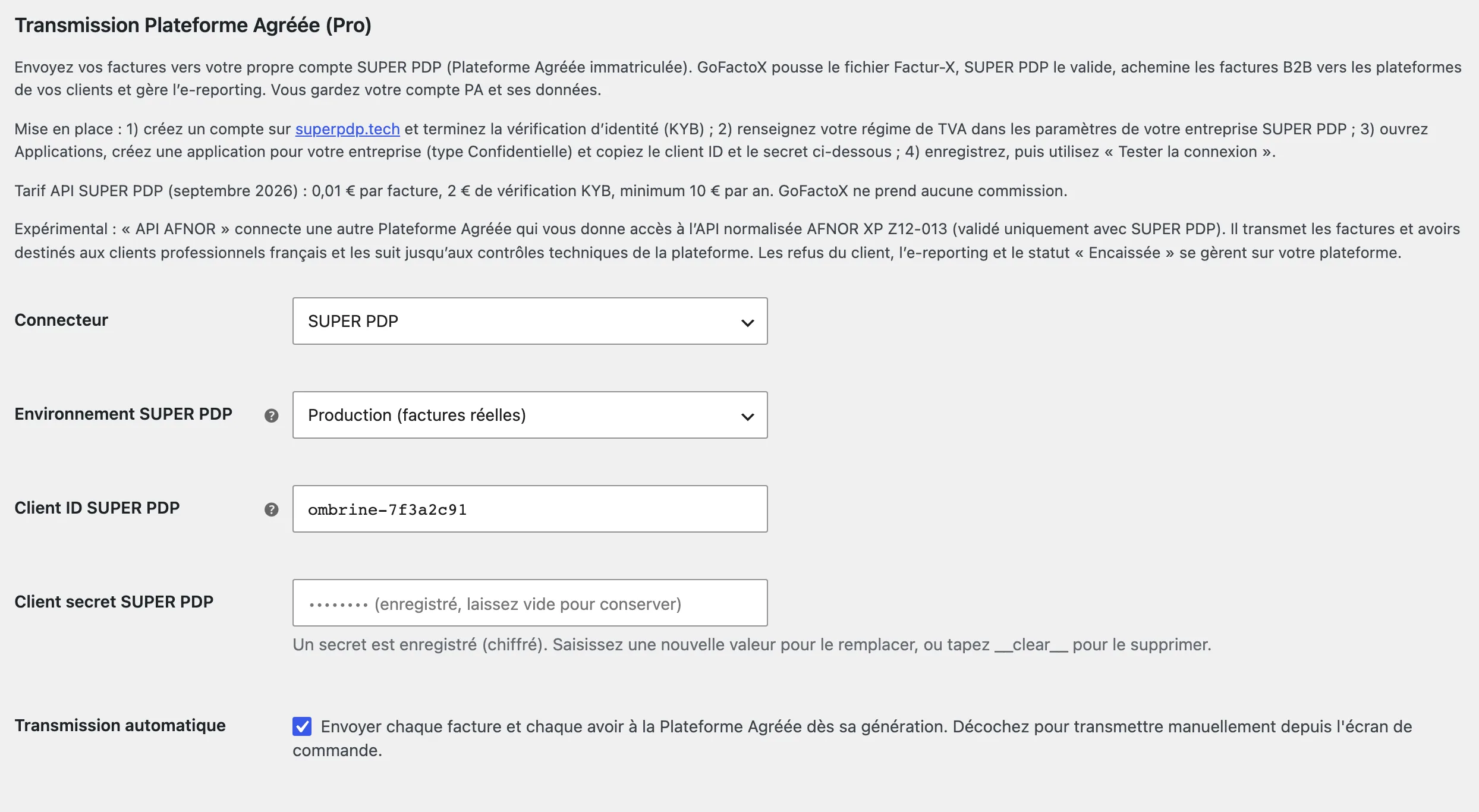Screen dimensions: 1479x812
Task: Click chevron arrow of the Environnement select
Action: pos(747,417)
